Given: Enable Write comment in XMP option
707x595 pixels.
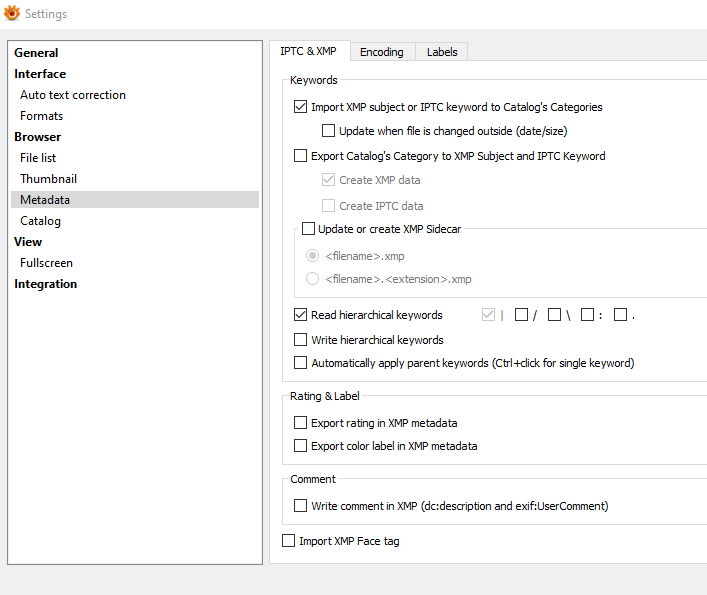Looking at the screenshot, I should pos(301,506).
